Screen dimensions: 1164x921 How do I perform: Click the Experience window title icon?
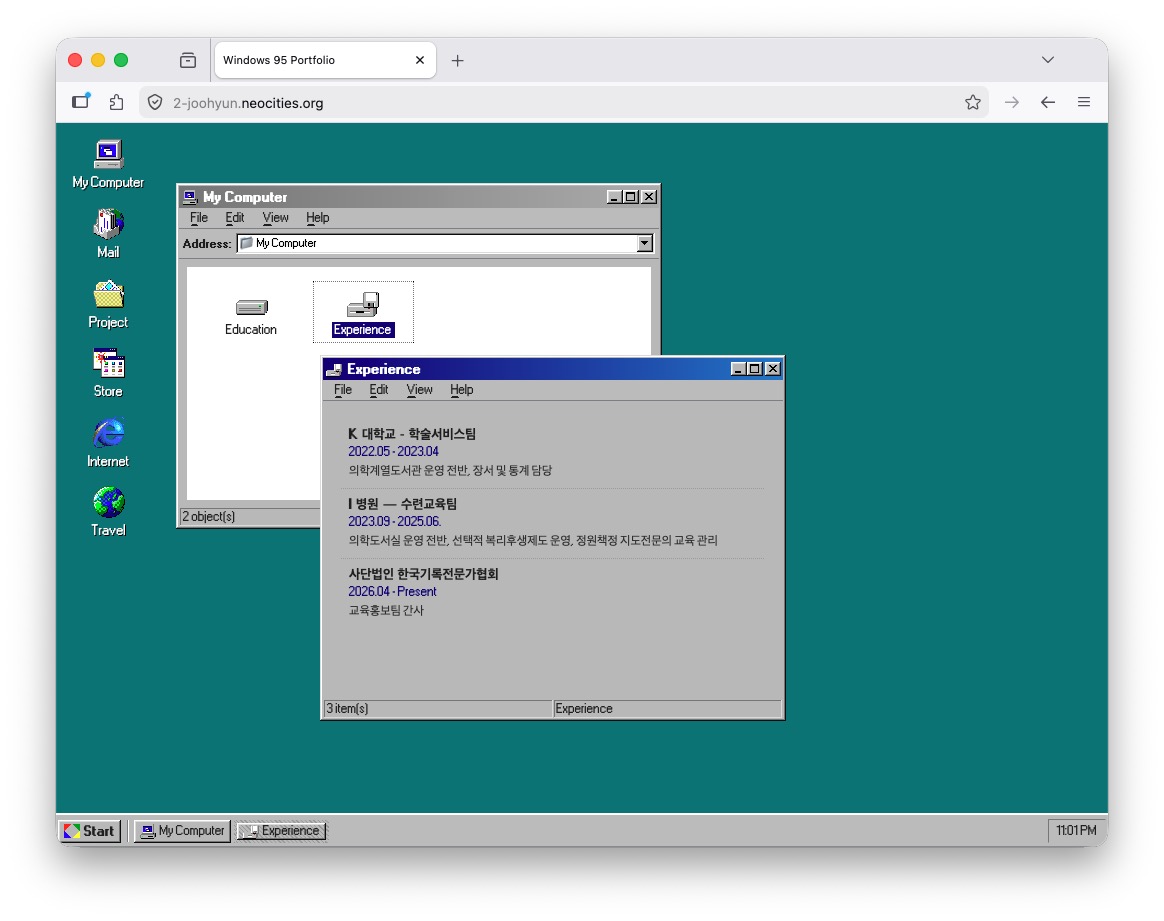click(334, 370)
